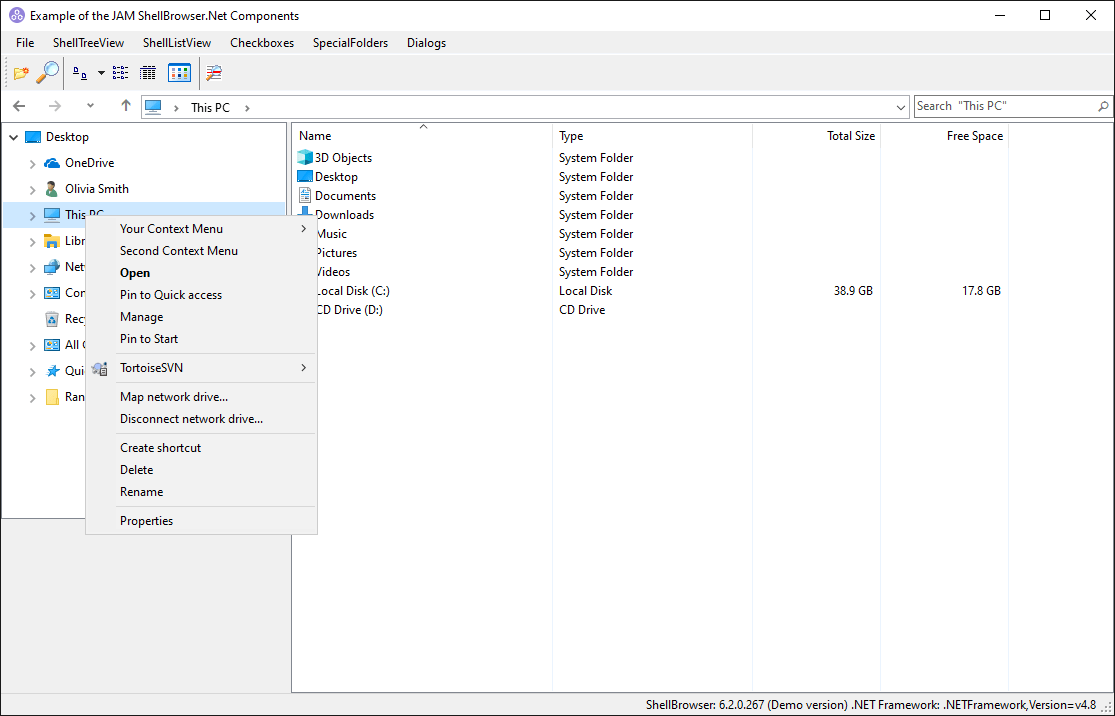Collapse the Desktop tree node
This screenshot has width=1115, height=716.
click(13, 136)
